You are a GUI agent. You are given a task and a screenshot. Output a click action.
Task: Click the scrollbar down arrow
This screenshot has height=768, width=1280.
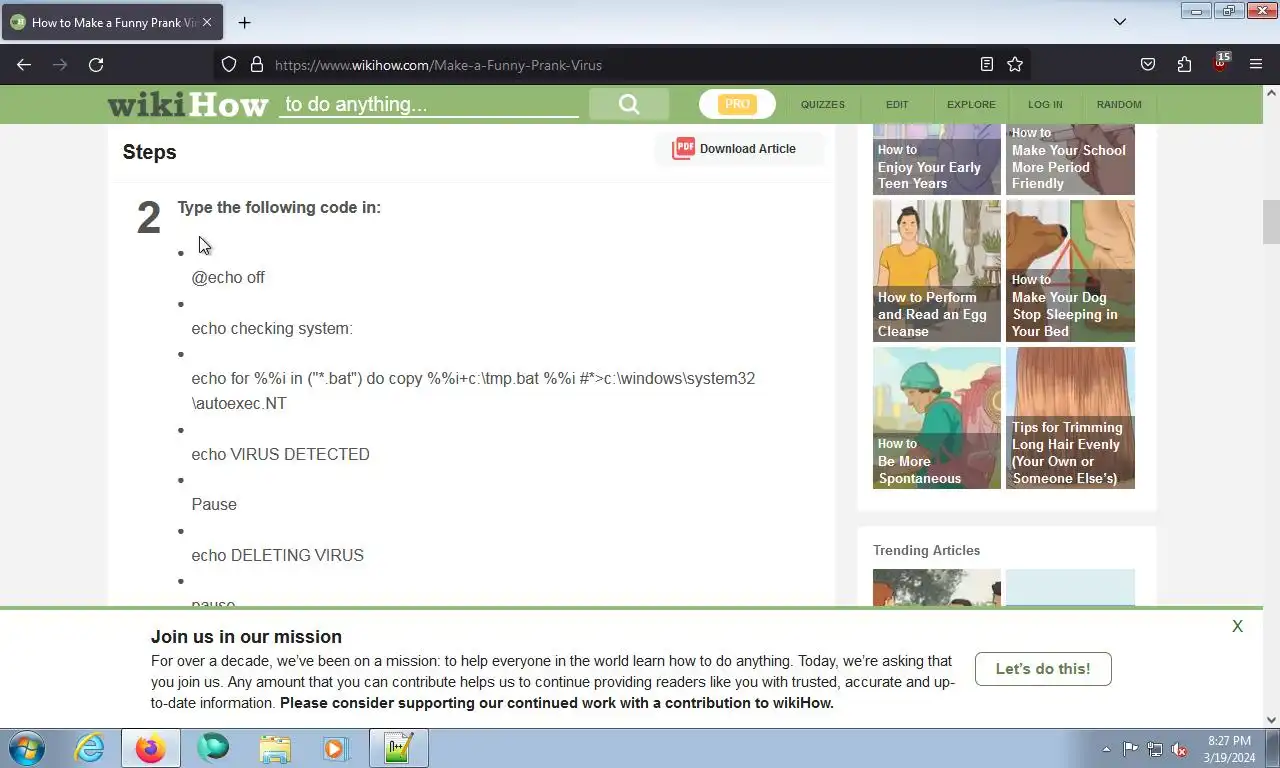(1271, 719)
